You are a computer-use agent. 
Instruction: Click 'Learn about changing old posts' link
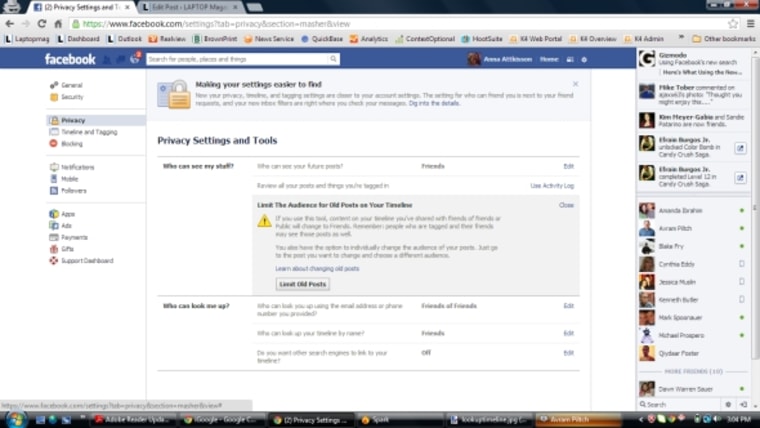tap(317, 269)
